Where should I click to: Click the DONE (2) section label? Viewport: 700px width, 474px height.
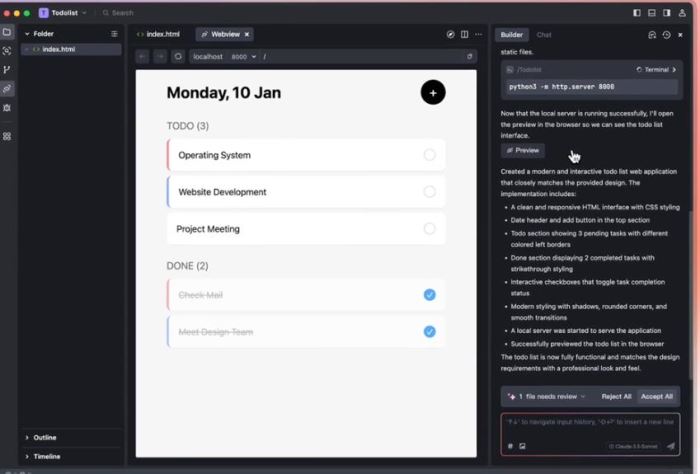point(187,266)
